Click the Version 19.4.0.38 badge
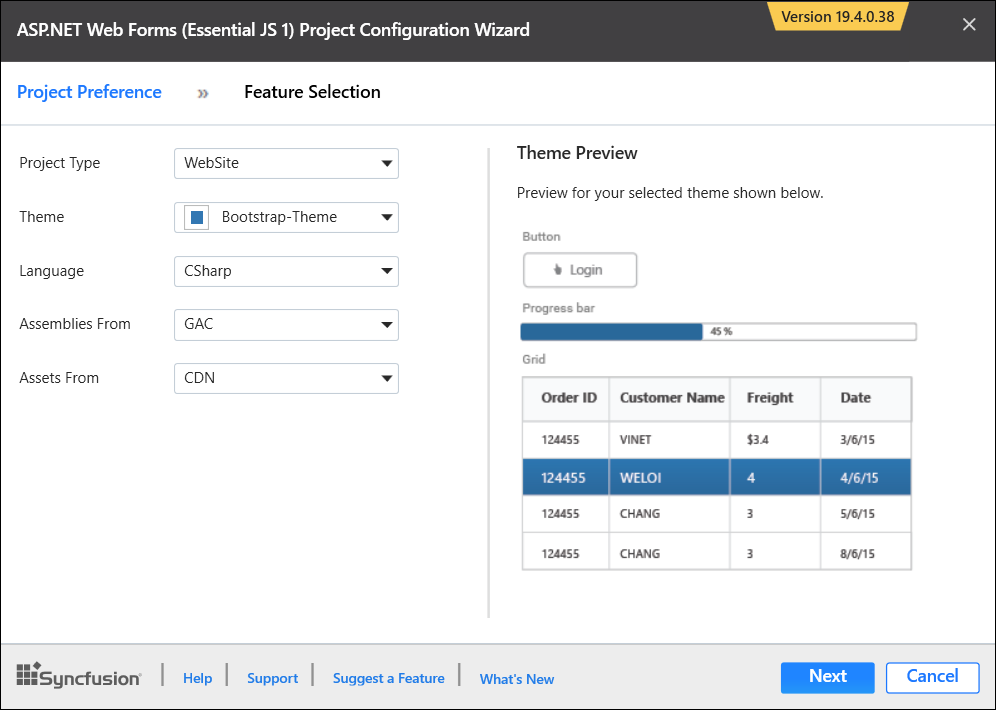 [x=838, y=17]
